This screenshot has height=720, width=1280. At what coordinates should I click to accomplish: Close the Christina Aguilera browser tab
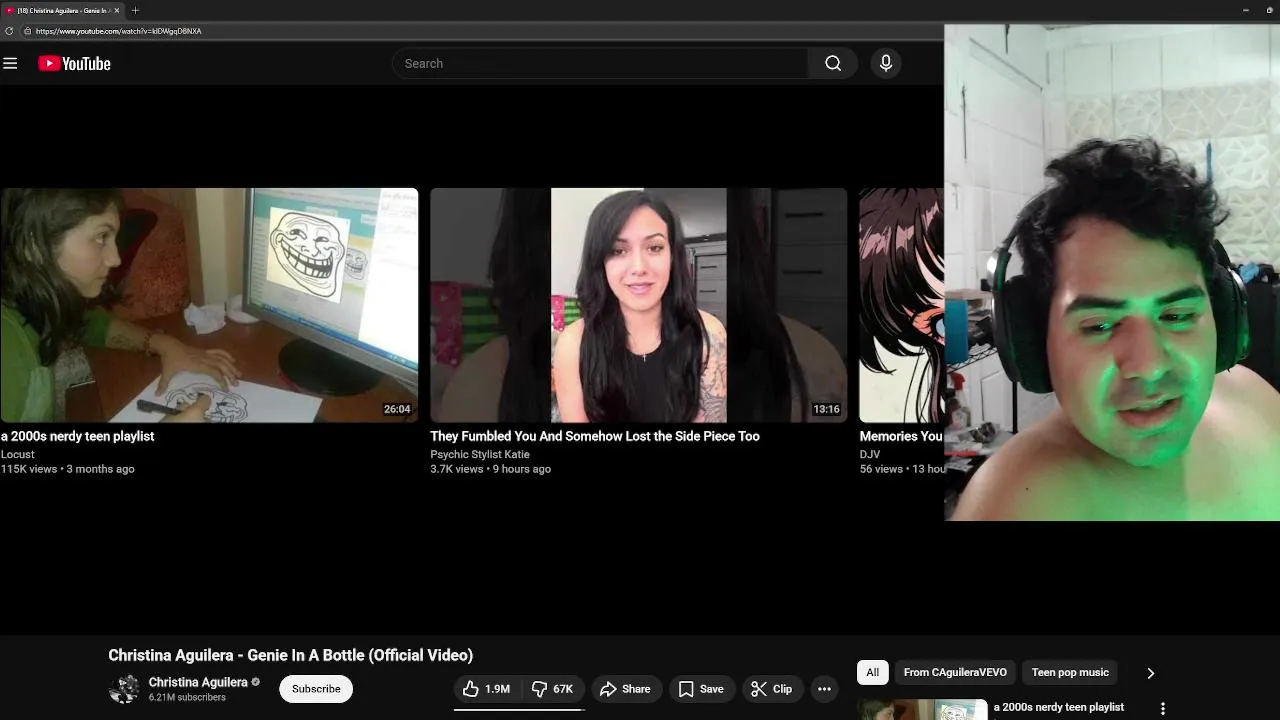[x=116, y=10]
